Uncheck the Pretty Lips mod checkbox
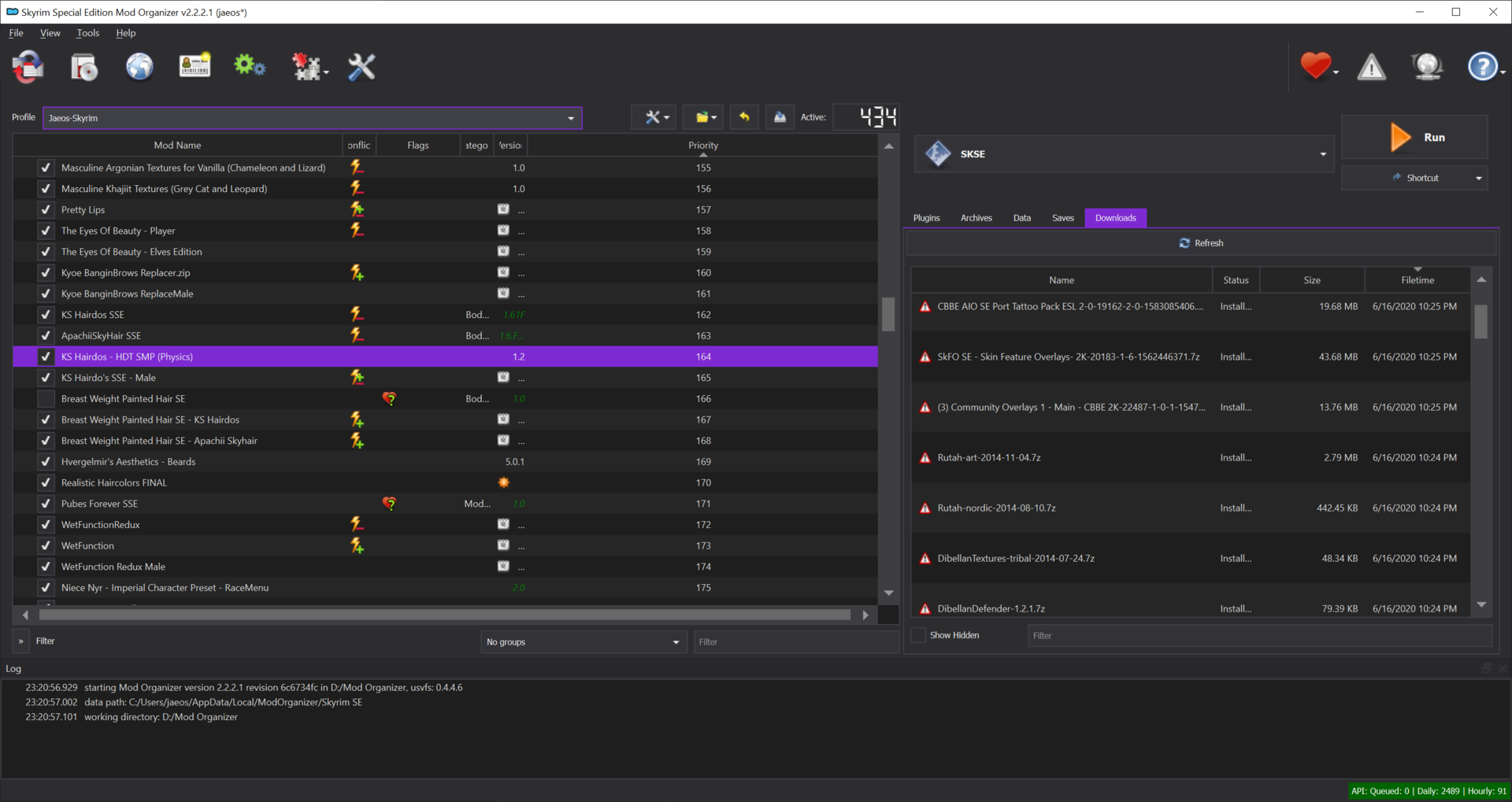 pyautogui.click(x=46, y=210)
